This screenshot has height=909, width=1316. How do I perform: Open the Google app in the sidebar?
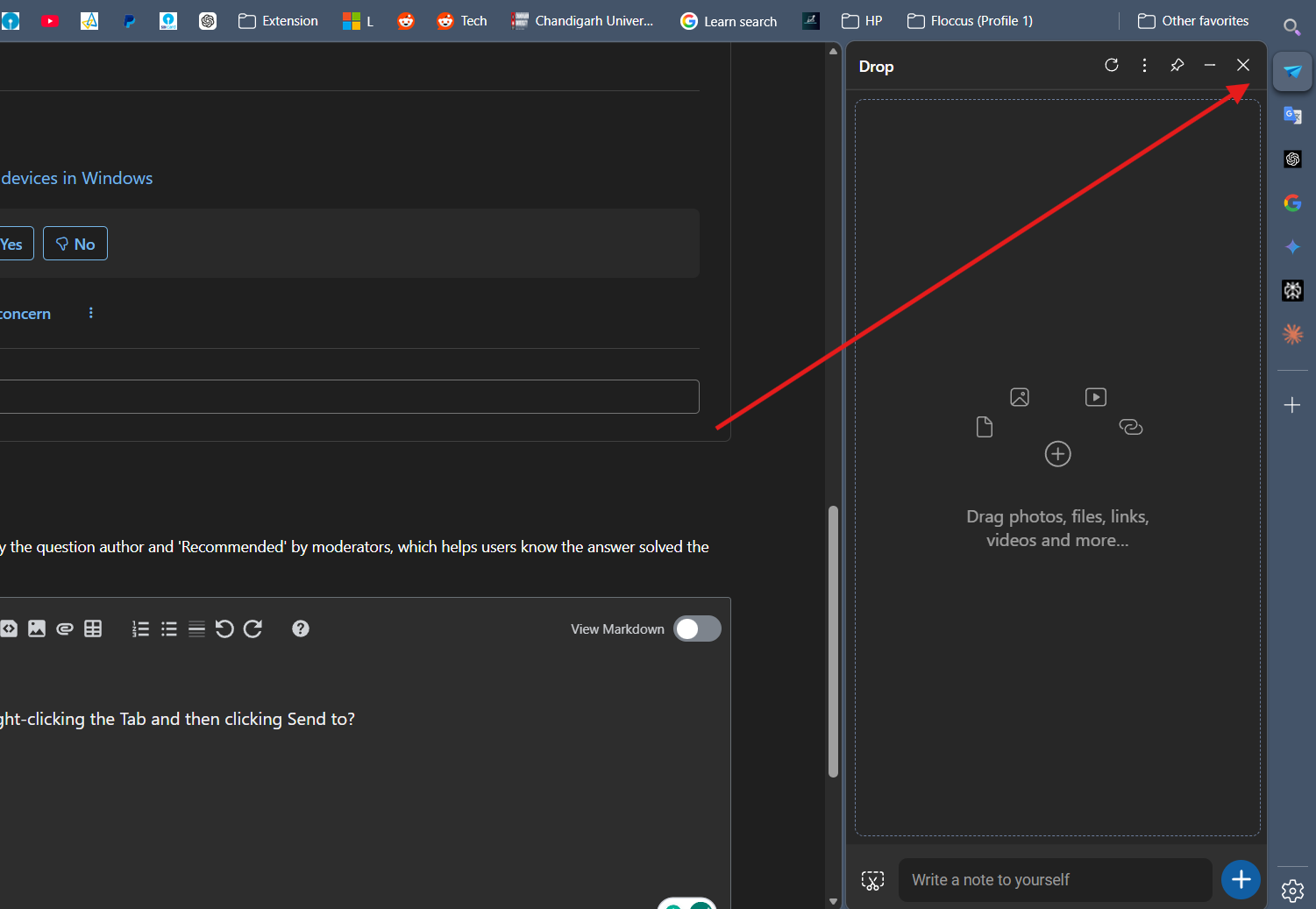click(1292, 202)
